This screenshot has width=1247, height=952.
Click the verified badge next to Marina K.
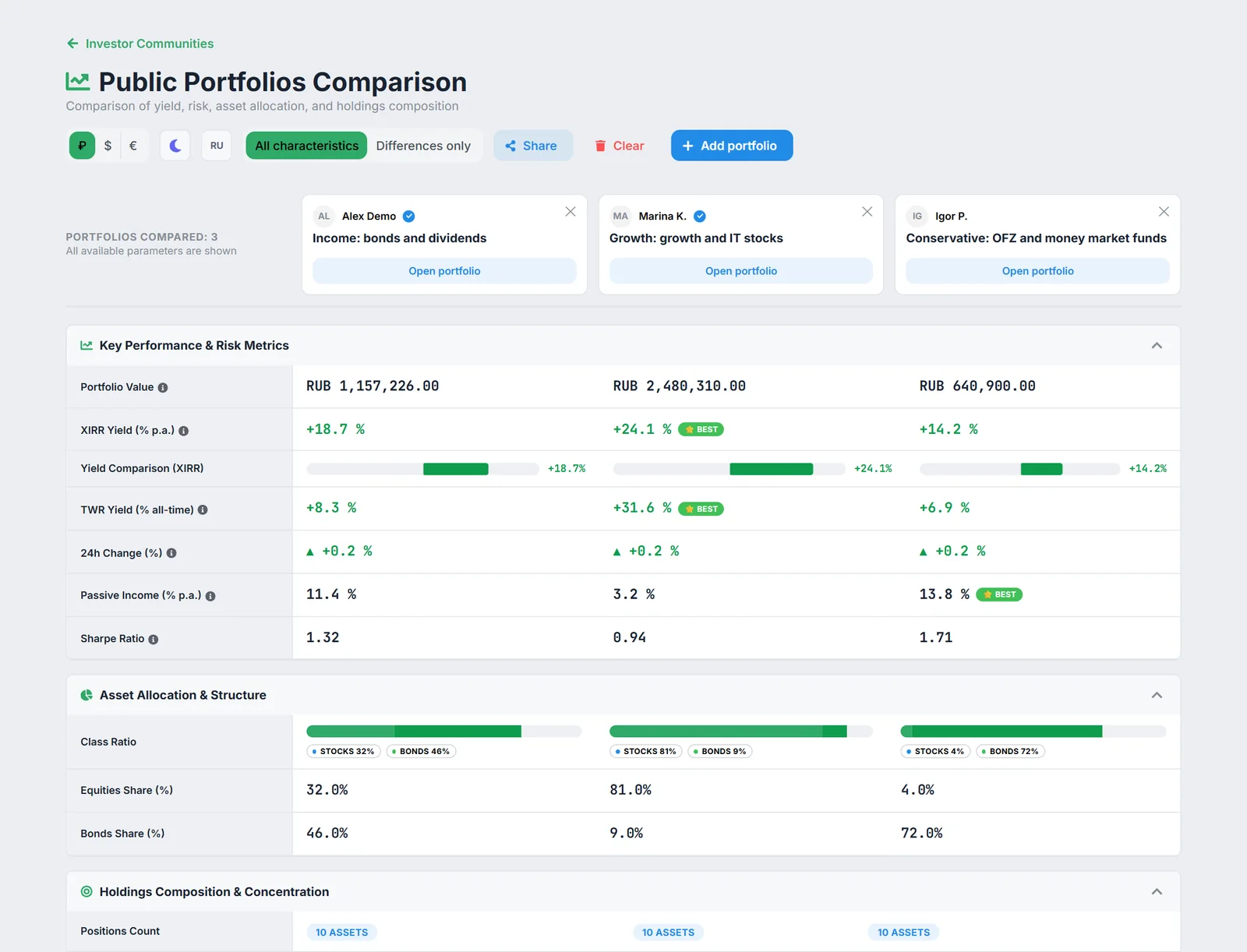pos(700,217)
